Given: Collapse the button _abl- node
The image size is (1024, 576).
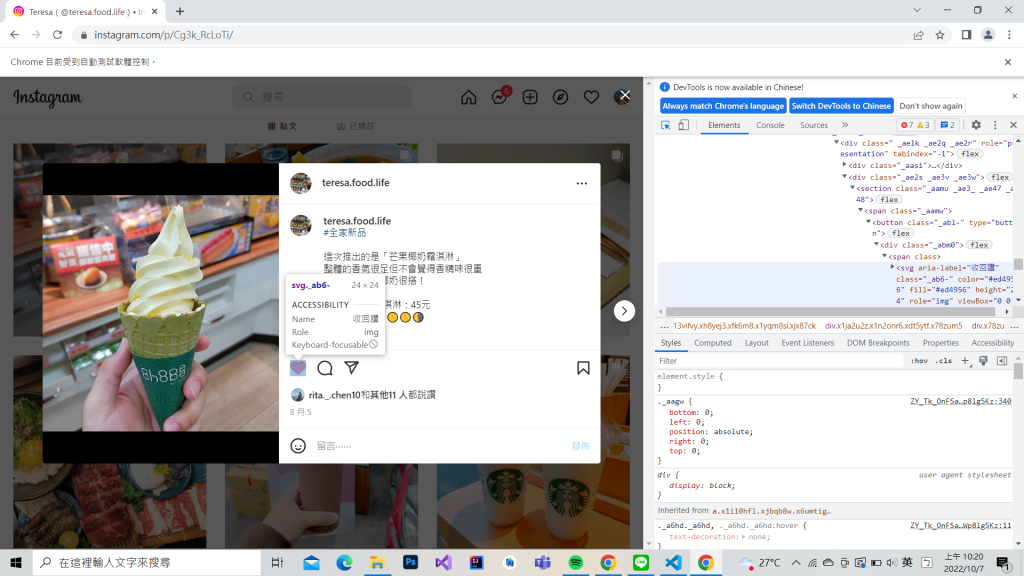Looking at the screenshot, I should [x=869, y=222].
